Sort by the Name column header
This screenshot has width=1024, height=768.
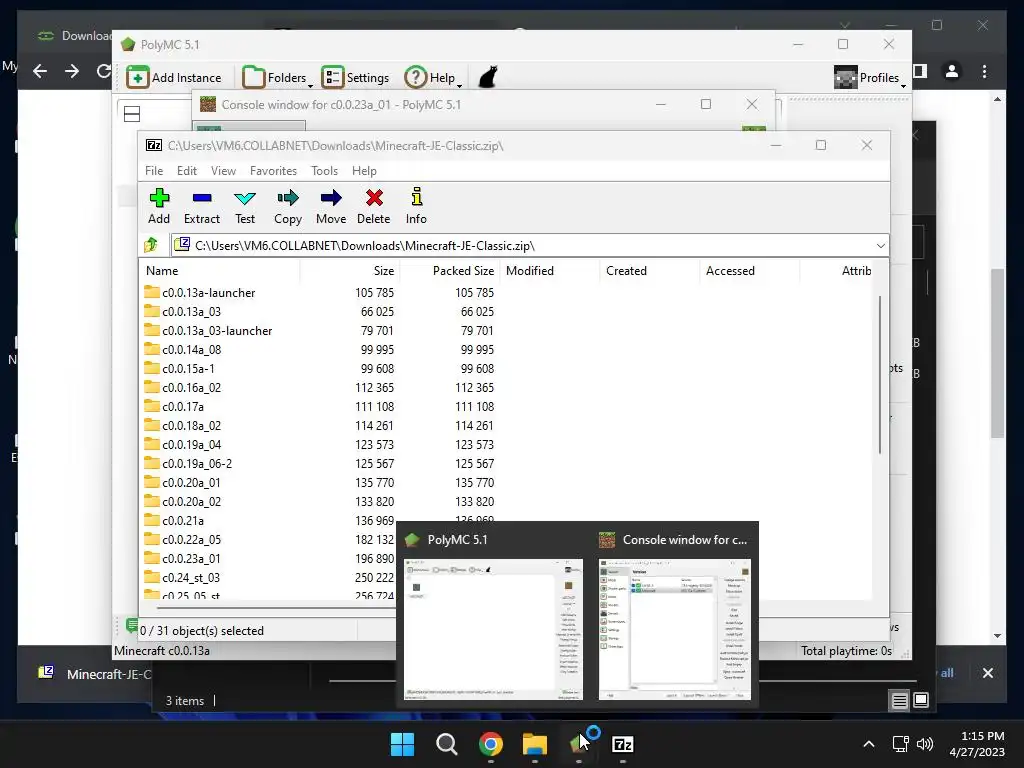tap(220, 270)
